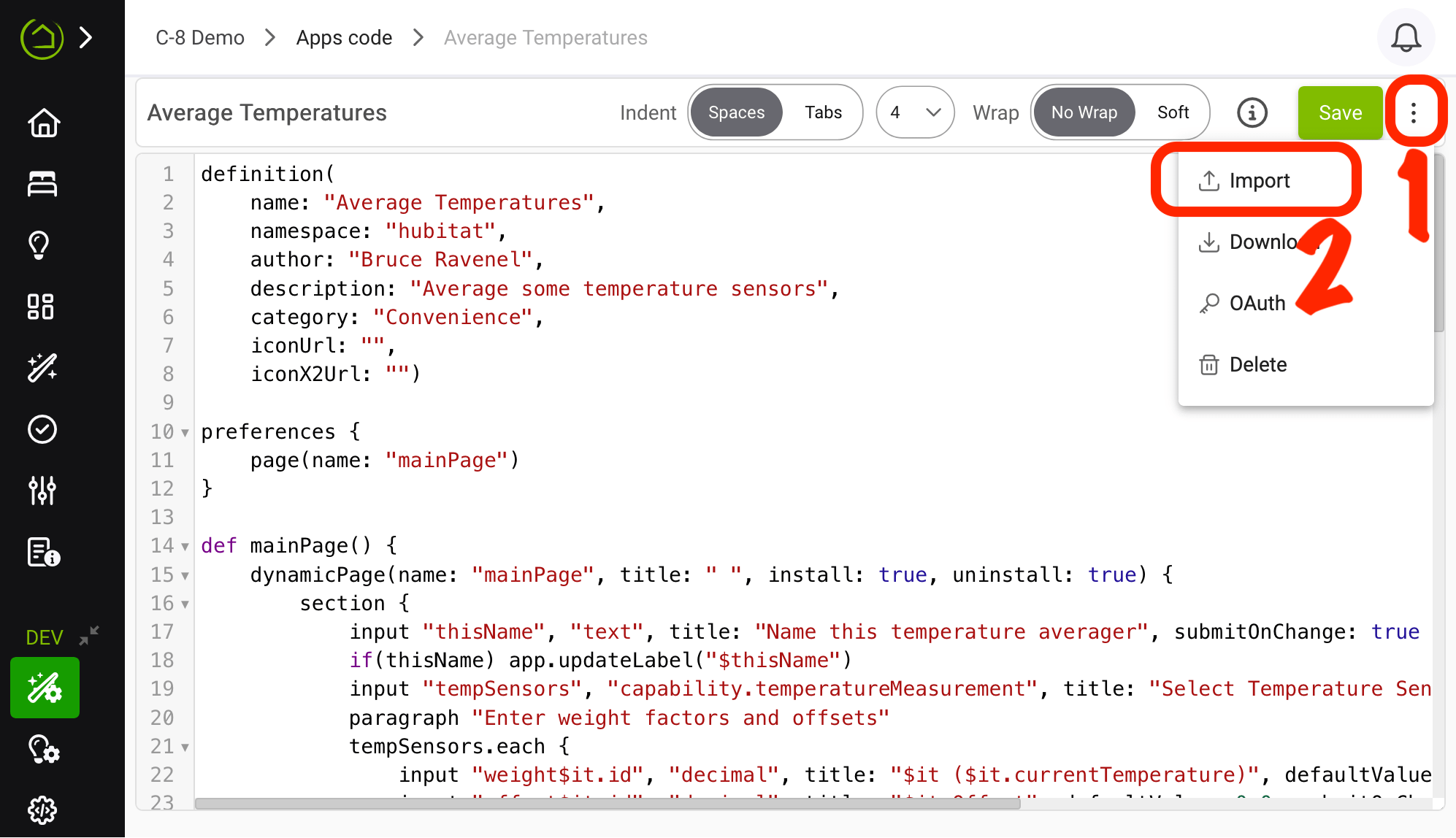This screenshot has height=838, width=1456.
Task: Click "Enter weight factors and offsets" string
Action: tap(680, 718)
